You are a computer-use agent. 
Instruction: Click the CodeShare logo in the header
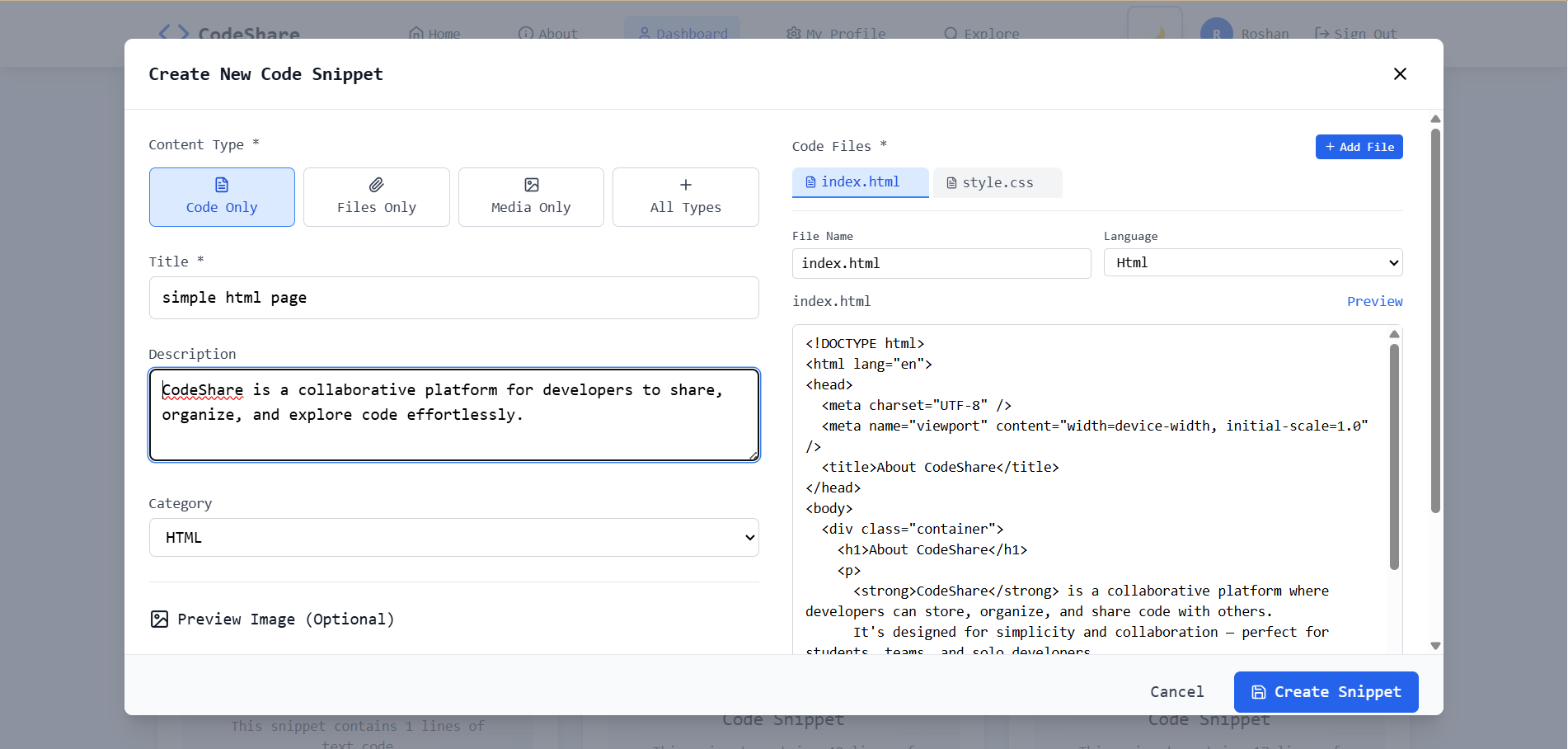pos(229,33)
